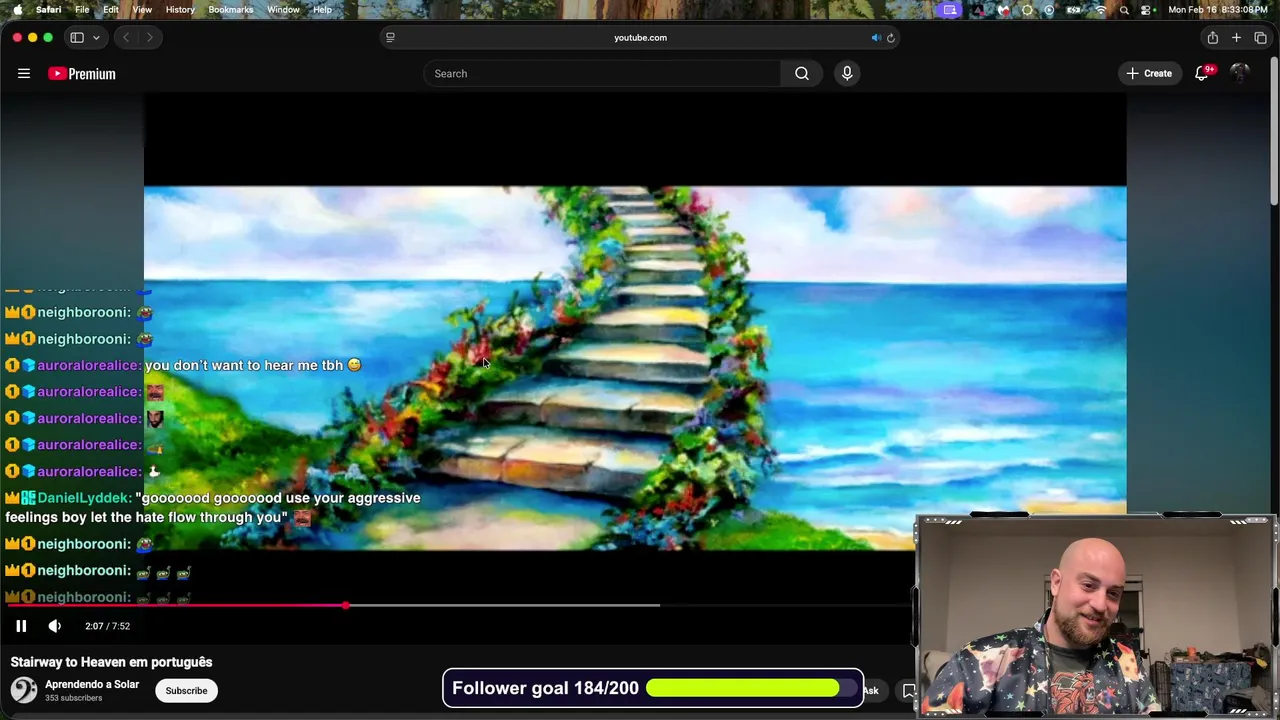The width and height of the screenshot is (1280, 720).
Task: Activate voice search microphone
Action: (847, 73)
